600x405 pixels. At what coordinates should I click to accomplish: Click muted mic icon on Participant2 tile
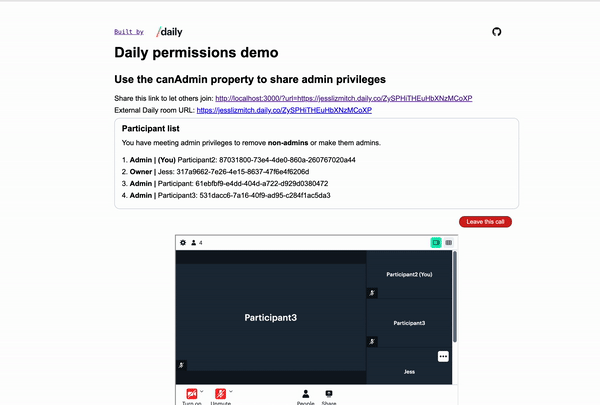[372, 293]
